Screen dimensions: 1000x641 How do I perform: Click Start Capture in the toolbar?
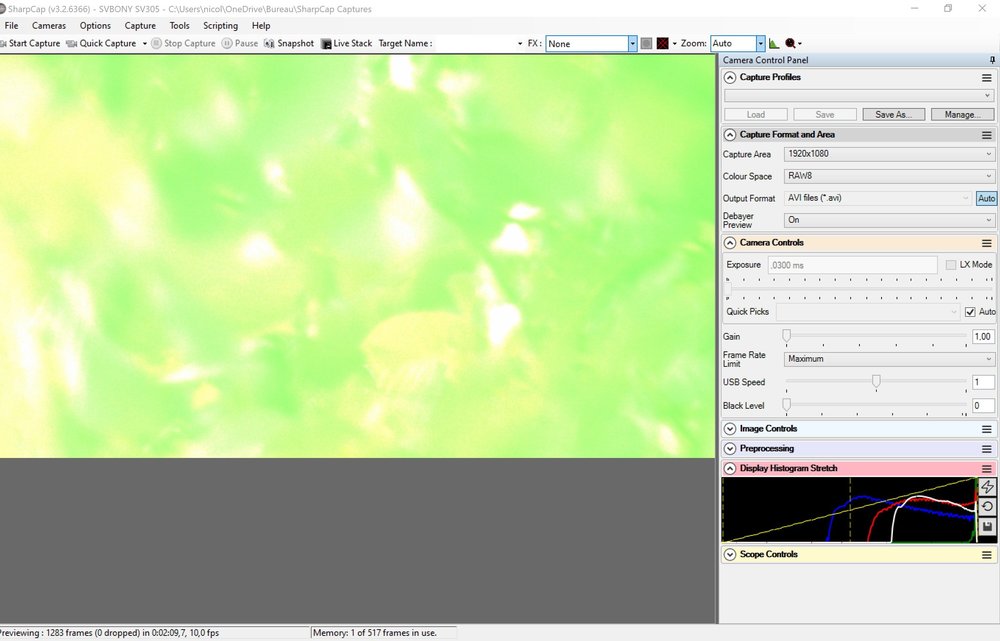[x=30, y=43]
